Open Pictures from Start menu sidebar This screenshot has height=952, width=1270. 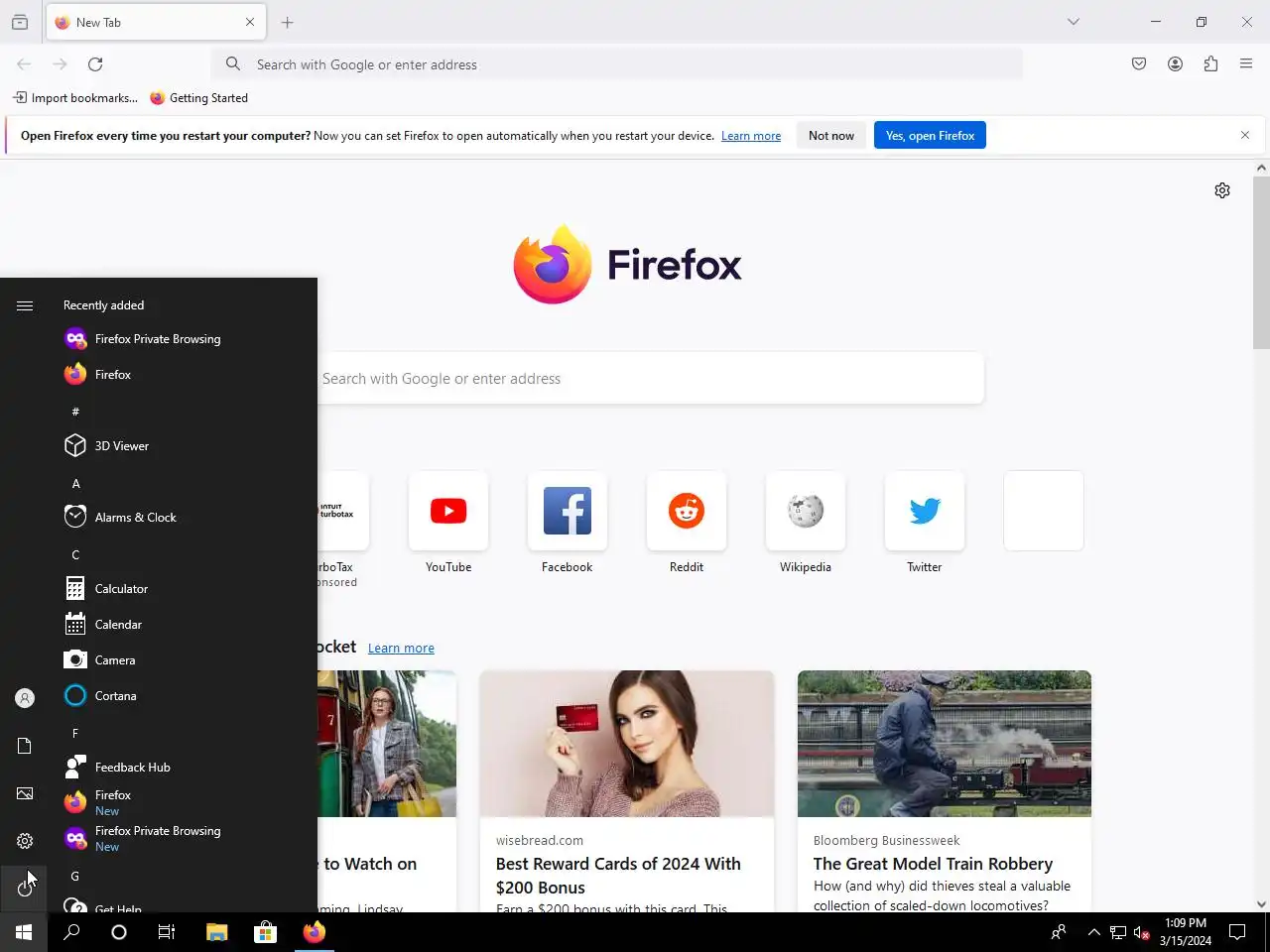pos(25,793)
